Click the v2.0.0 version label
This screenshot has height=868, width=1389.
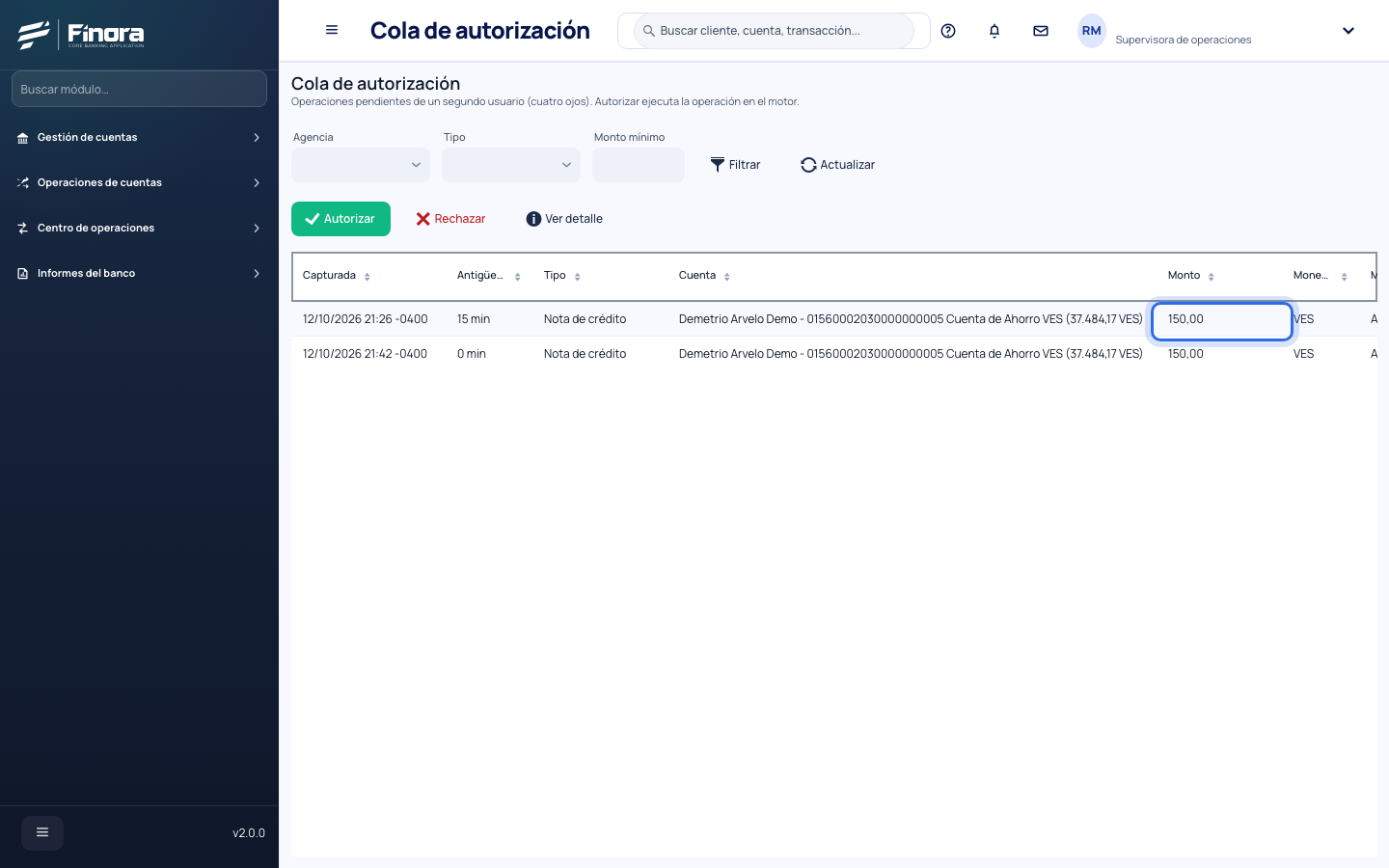(x=249, y=833)
